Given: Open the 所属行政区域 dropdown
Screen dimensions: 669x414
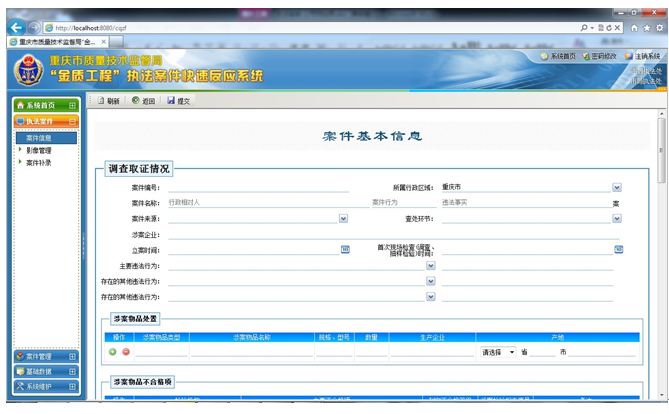Looking at the screenshot, I should (x=617, y=187).
